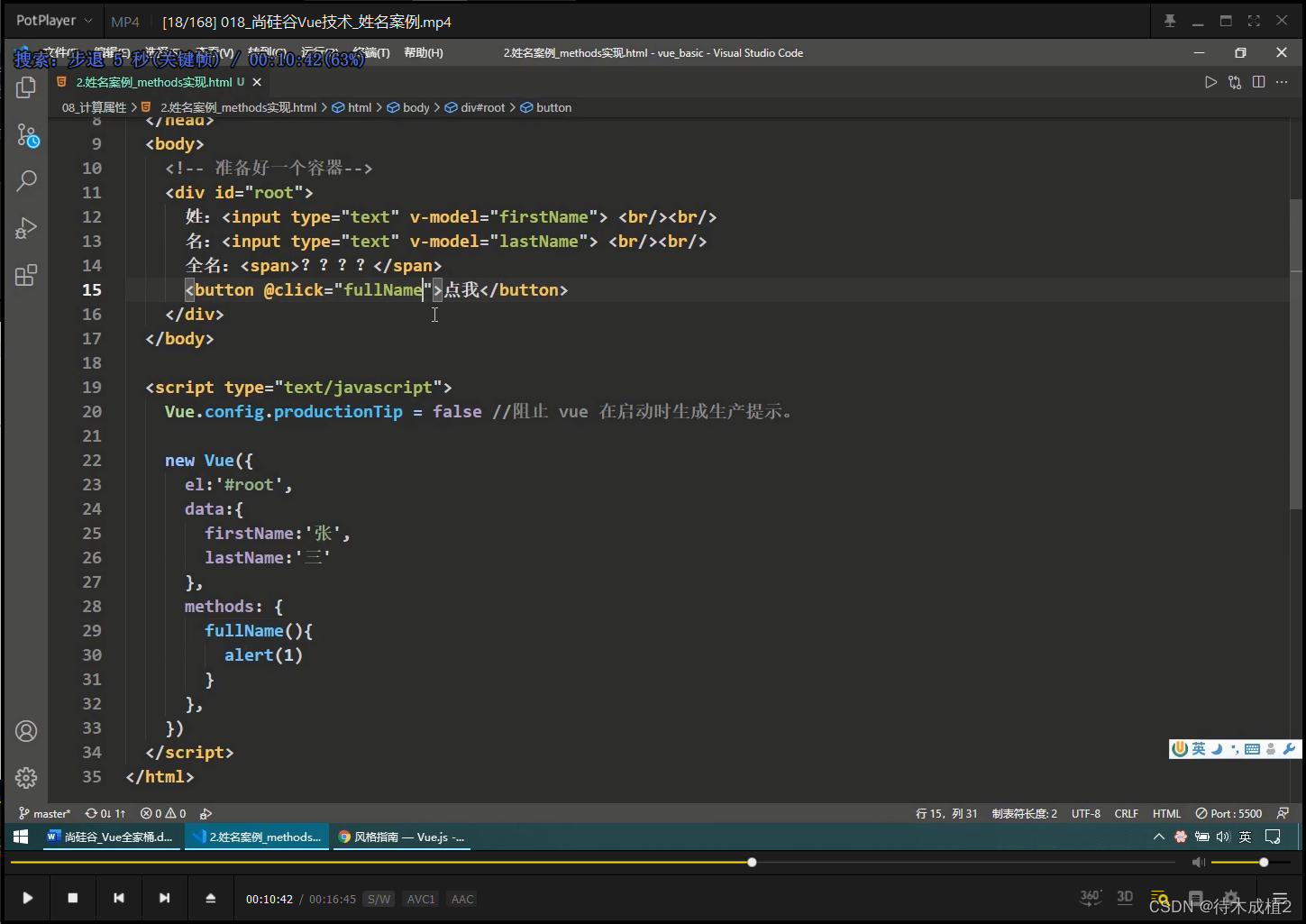Image resolution: width=1306 pixels, height=924 pixels.
Task: Toggle PotPlayer 360 degree video mode
Action: click(1091, 897)
